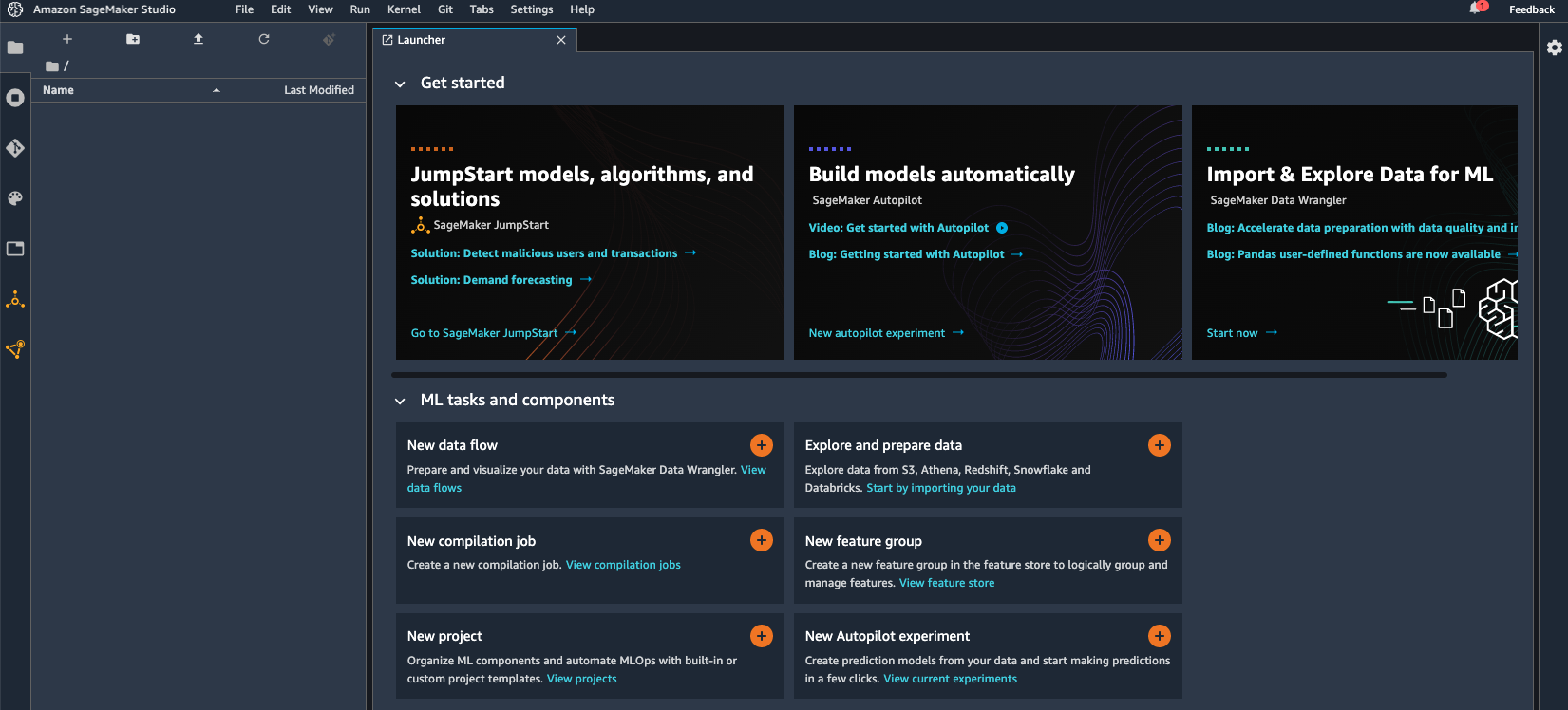Open Blog: Pandas user-defined functions link
1568x710 pixels.
tap(1362, 254)
